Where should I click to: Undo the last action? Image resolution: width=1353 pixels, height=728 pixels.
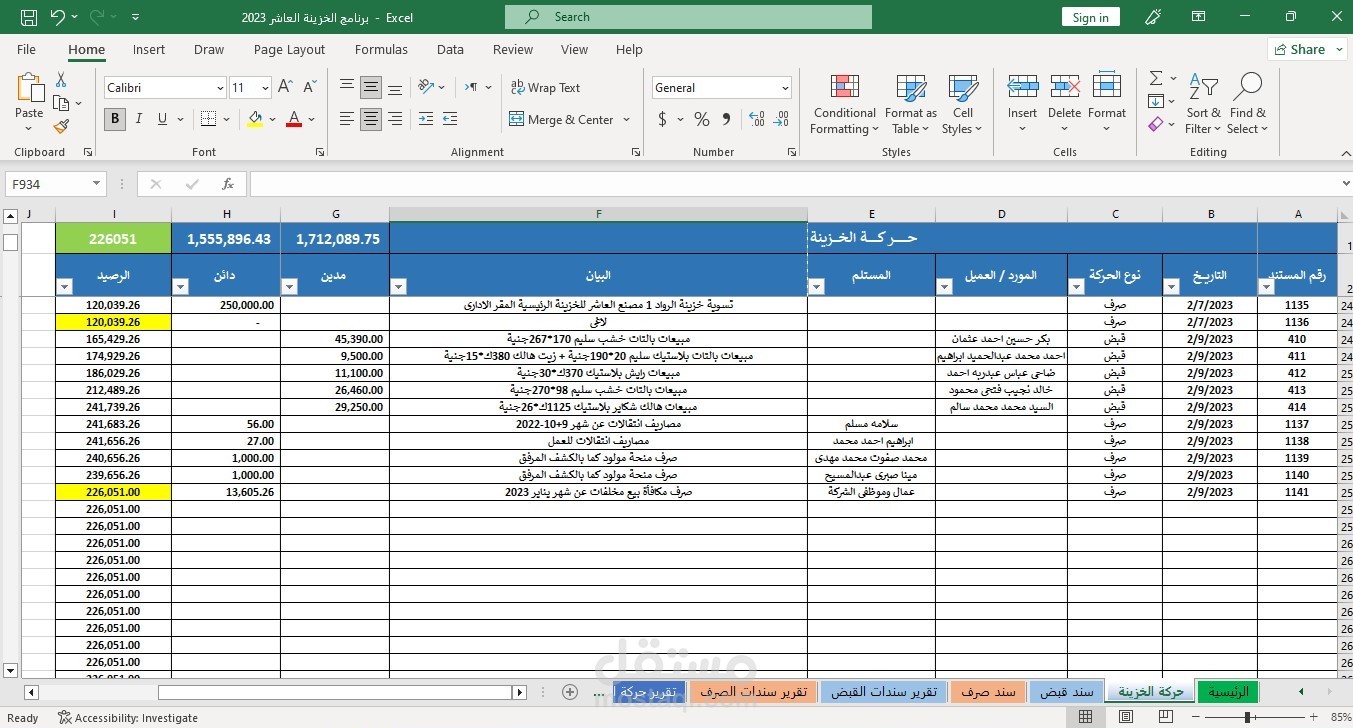click(x=57, y=17)
